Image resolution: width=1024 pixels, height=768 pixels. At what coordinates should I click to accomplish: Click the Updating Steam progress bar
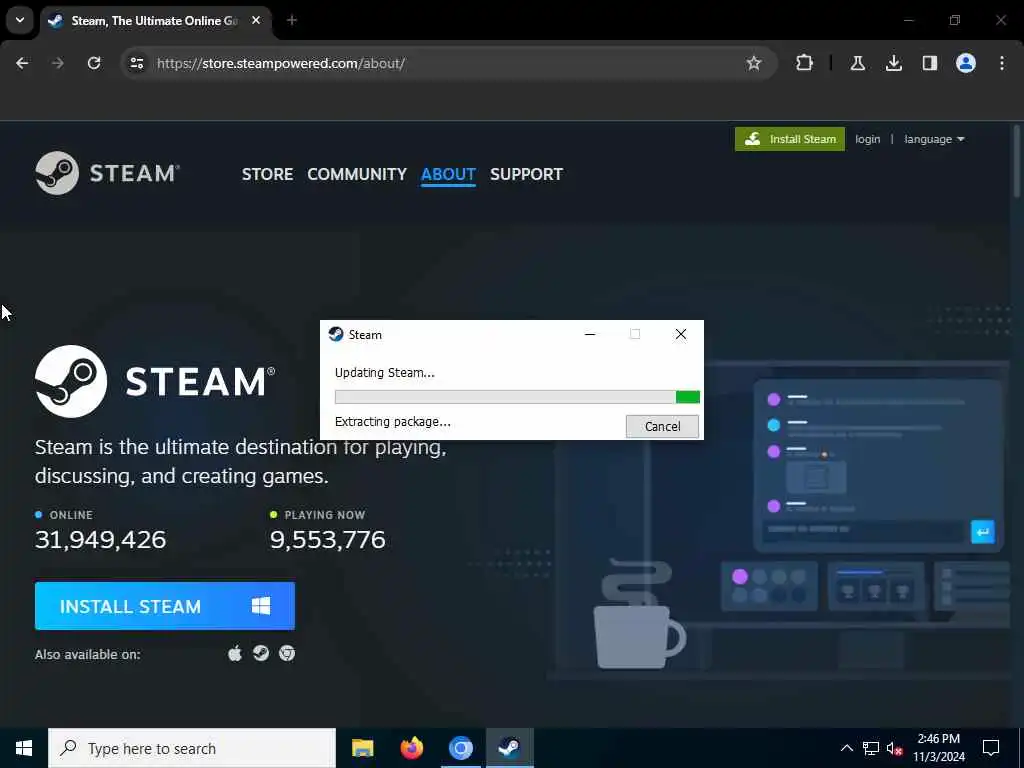click(517, 397)
